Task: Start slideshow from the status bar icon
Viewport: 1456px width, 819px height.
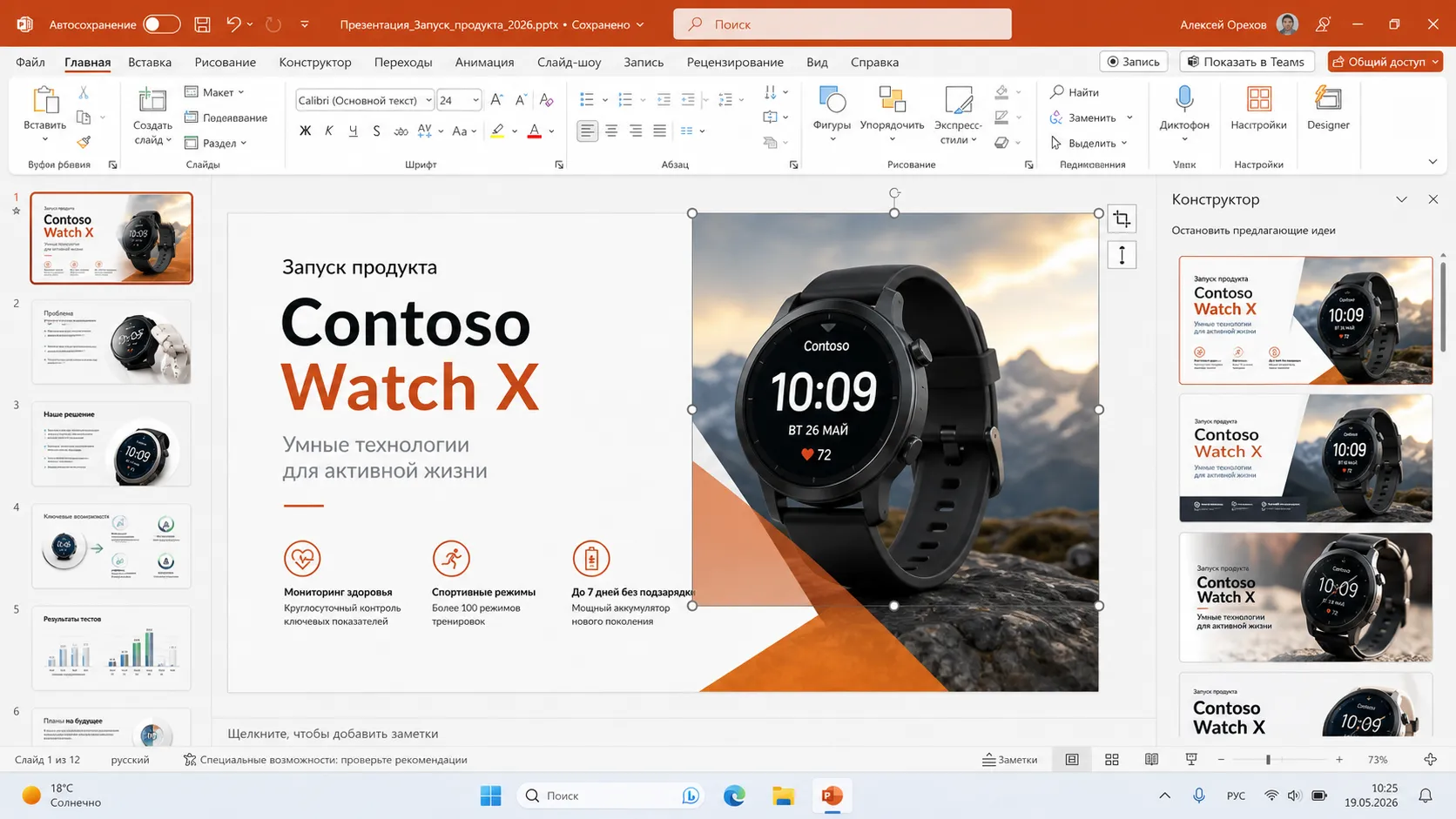Action: pyautogui.click(x=1191, y=760)
